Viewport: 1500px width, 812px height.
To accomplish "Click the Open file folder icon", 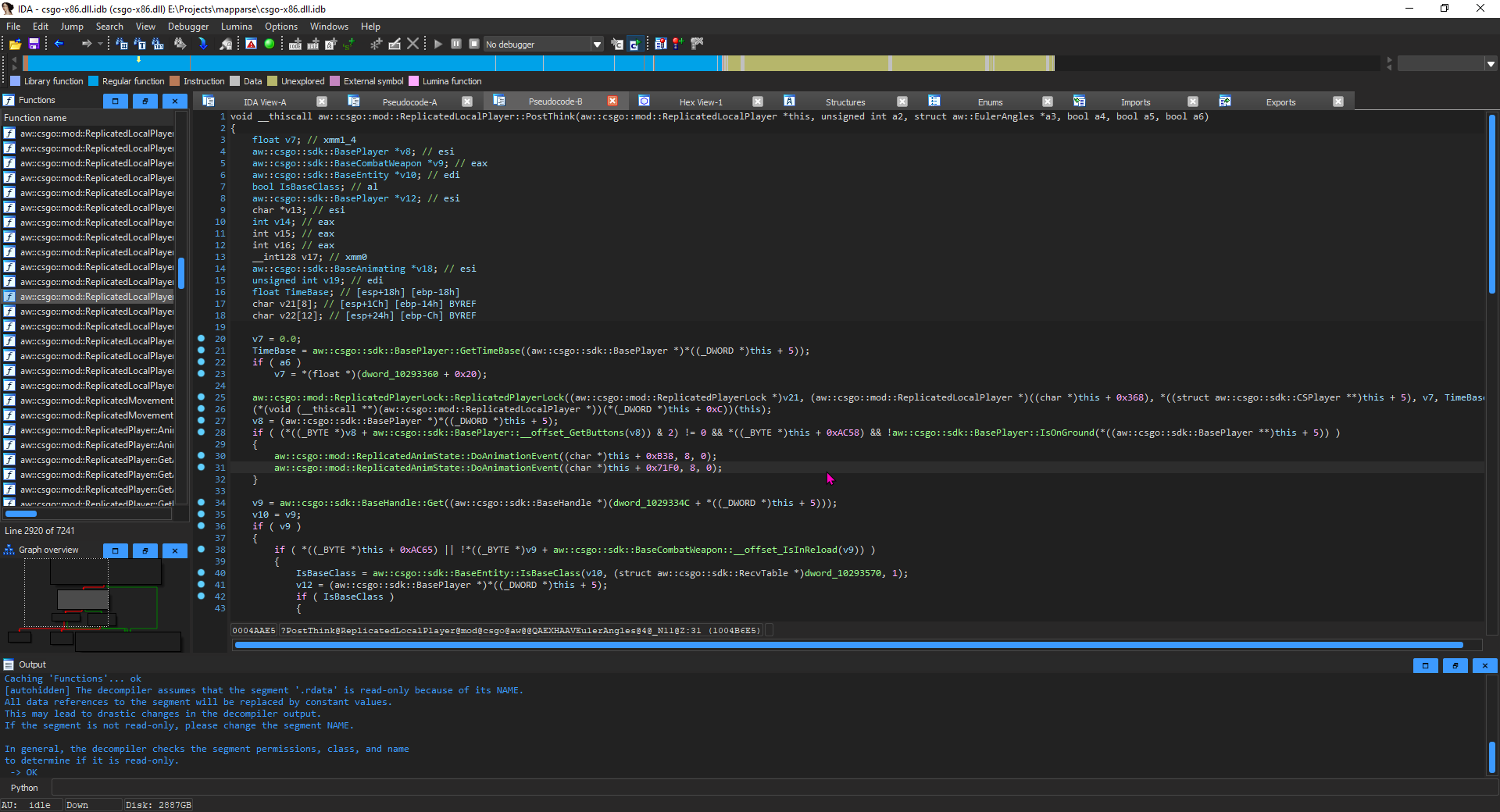I will [15, 45].
